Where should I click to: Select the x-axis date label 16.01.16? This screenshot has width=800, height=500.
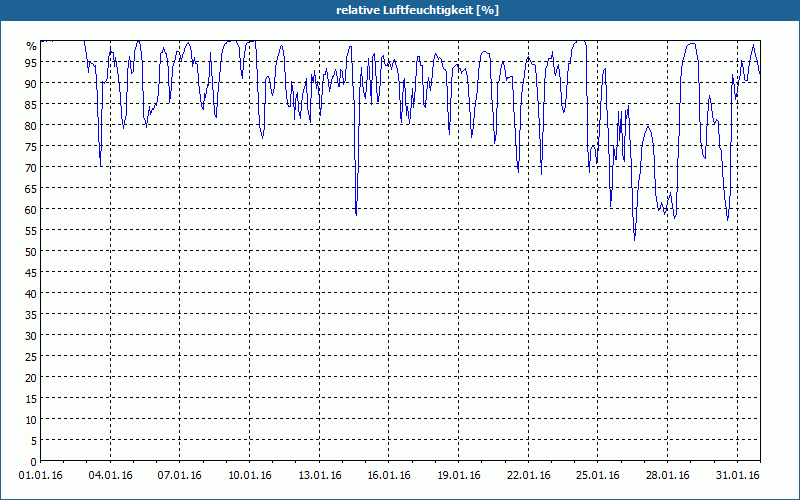tap(389, 476)
